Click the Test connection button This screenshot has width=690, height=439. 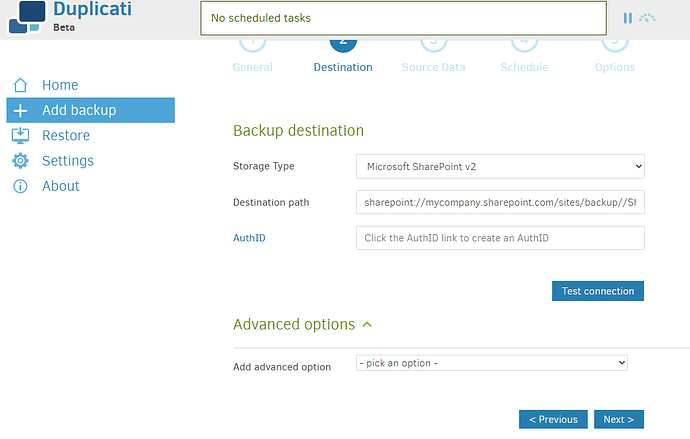click(x=598, y=291)
